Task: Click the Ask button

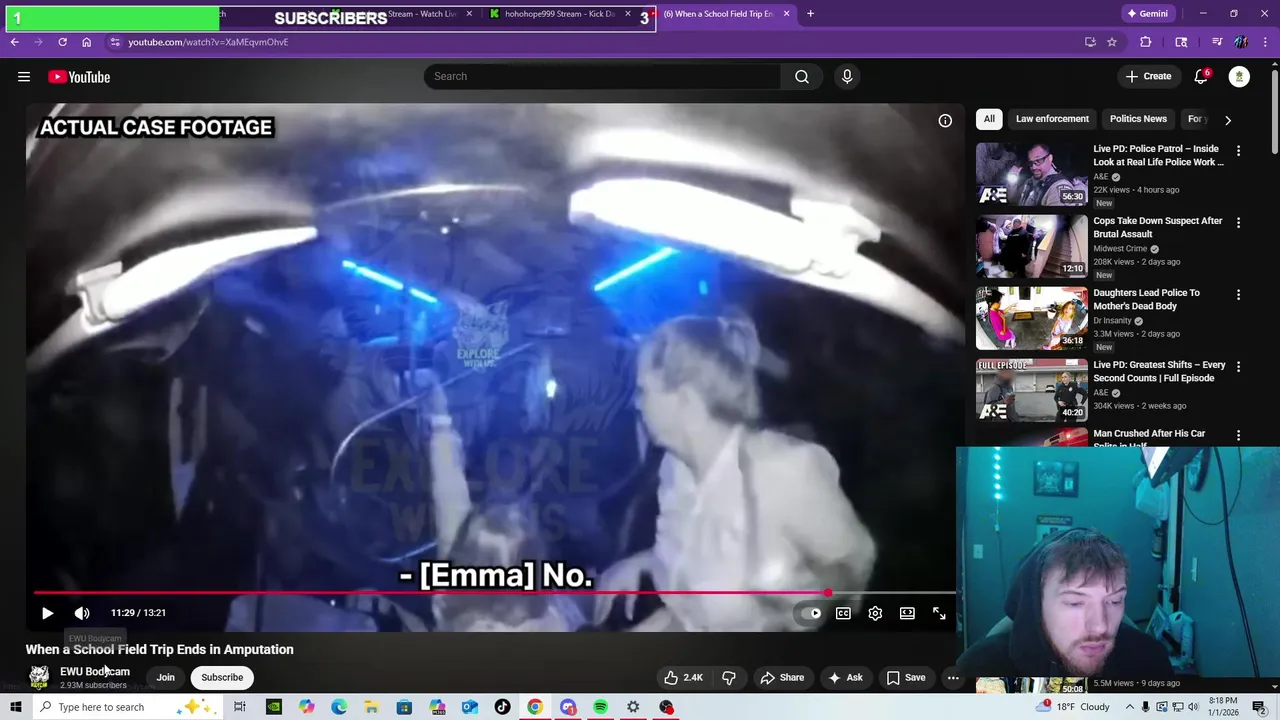Action: 845,677
